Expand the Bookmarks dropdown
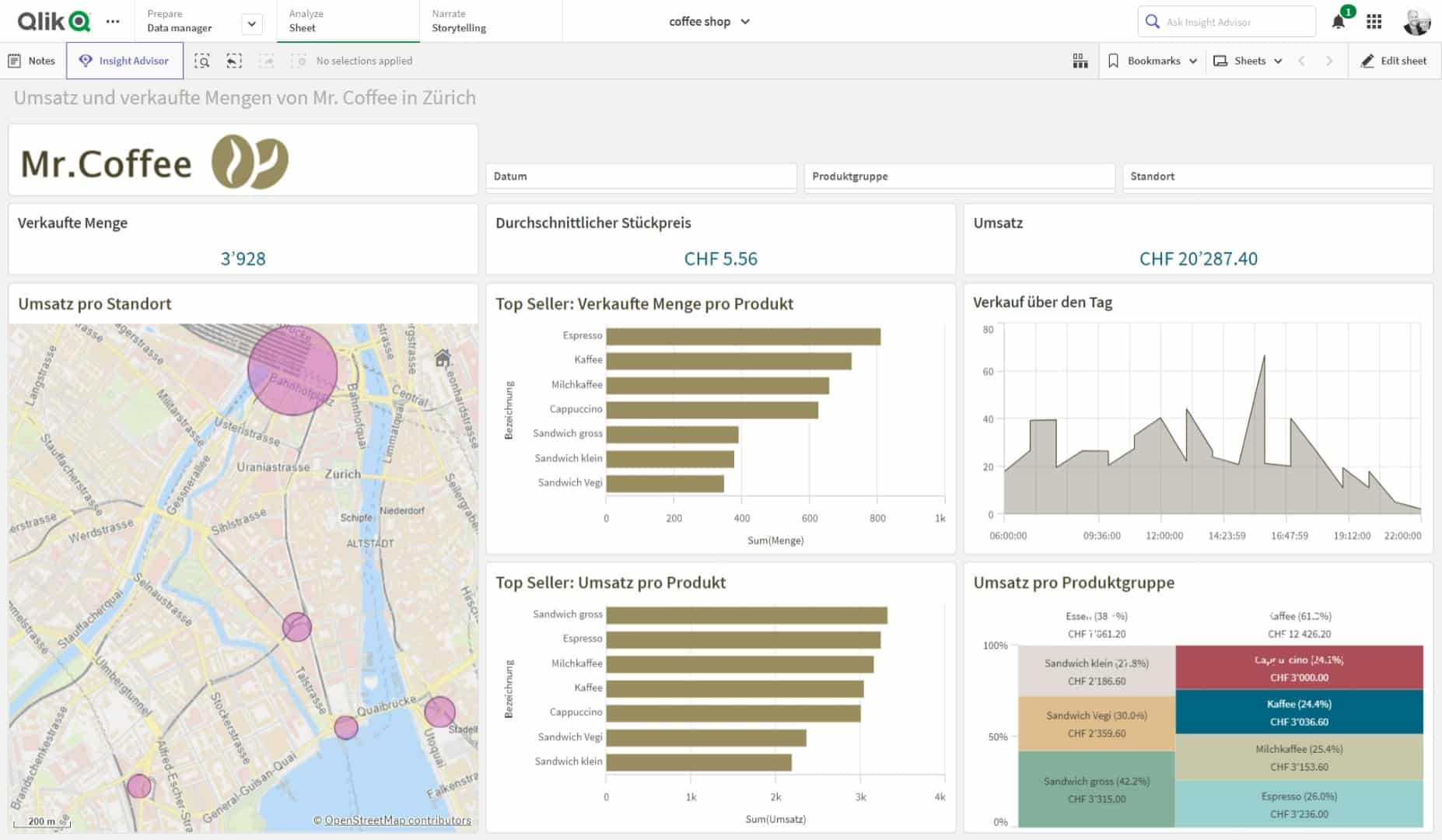 pos(1151,60)
